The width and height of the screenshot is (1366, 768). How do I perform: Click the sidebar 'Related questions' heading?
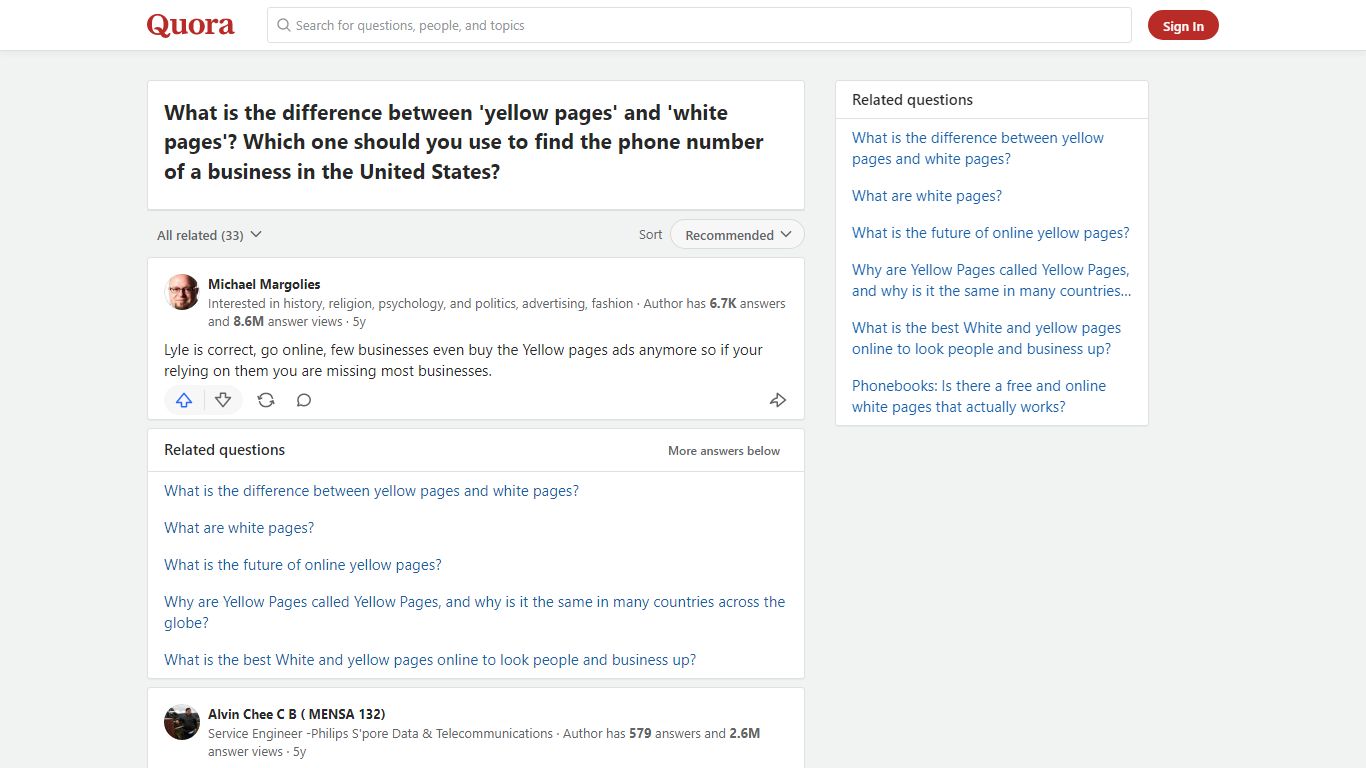[912, 100]
